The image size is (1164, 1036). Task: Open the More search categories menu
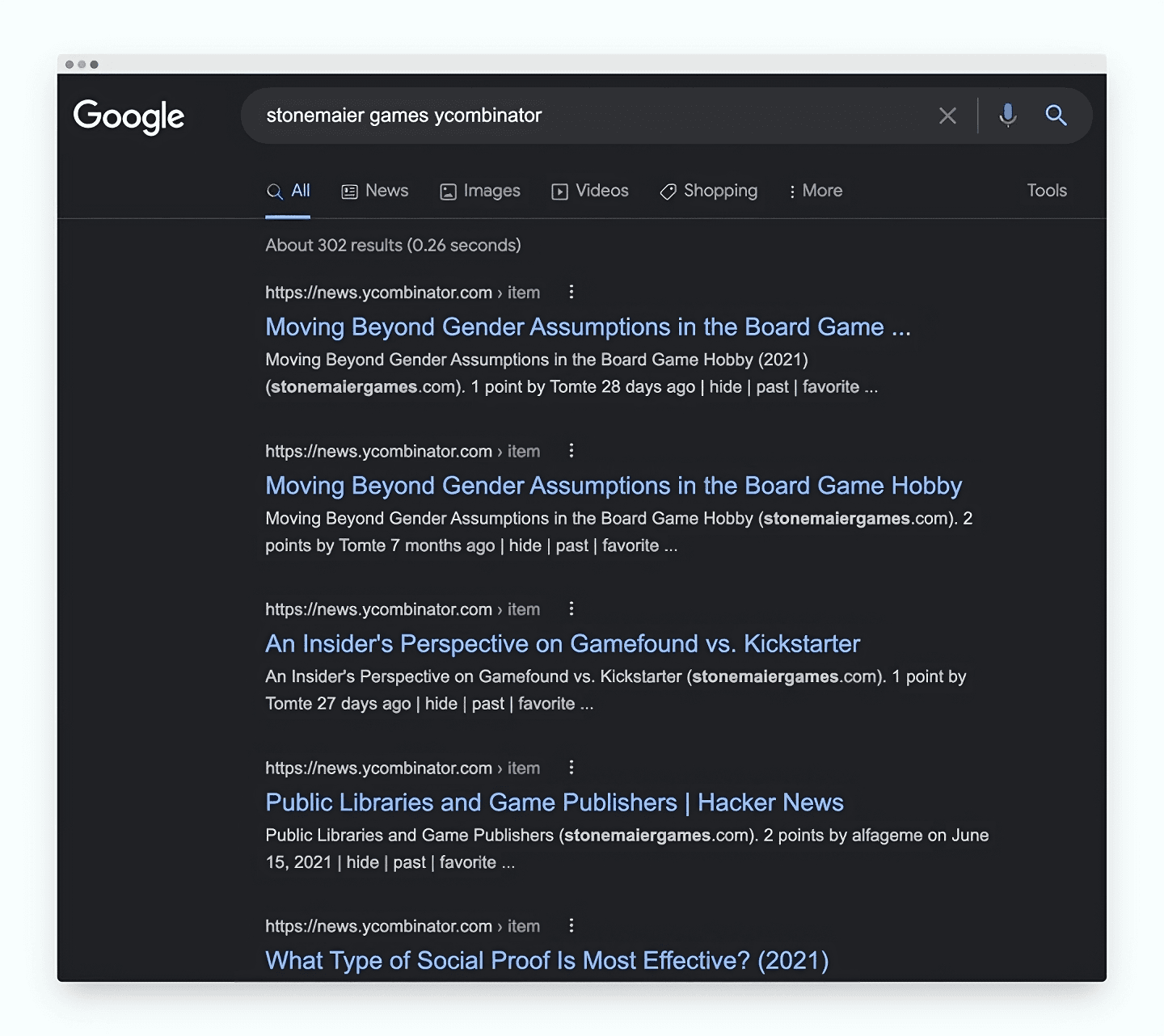pos(815,191)
